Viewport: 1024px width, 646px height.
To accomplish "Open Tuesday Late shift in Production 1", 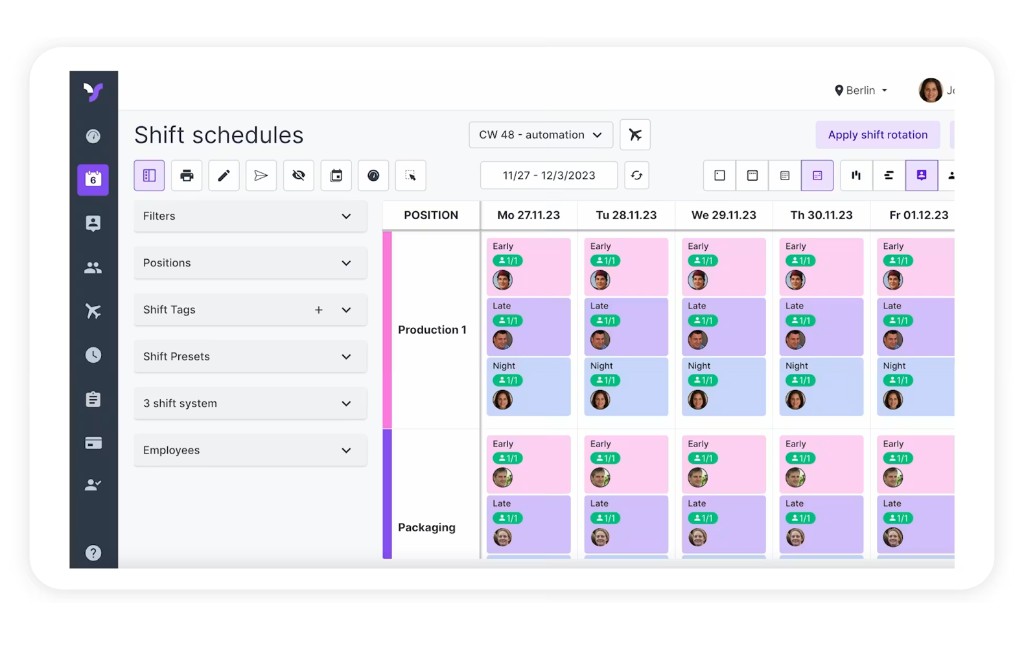I will coord(626,327).
